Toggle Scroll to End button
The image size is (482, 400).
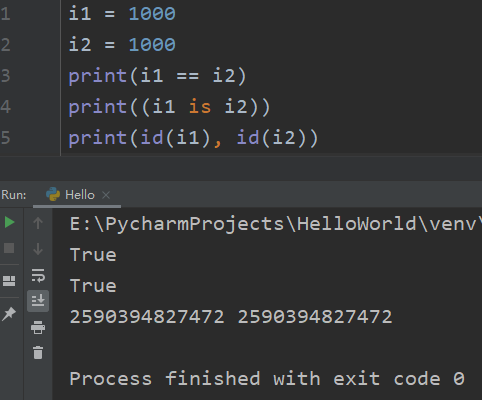(x=38, y=301)
